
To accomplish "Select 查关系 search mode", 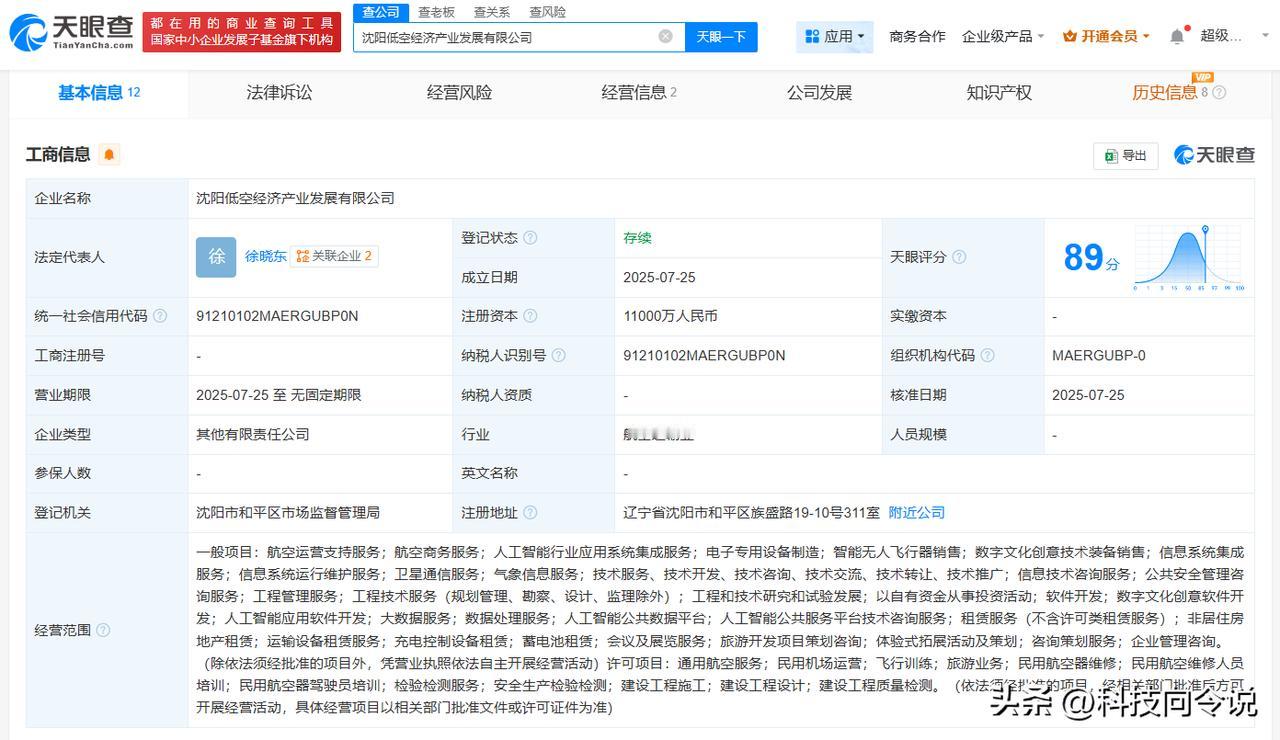I will click(x=492, y=12).
